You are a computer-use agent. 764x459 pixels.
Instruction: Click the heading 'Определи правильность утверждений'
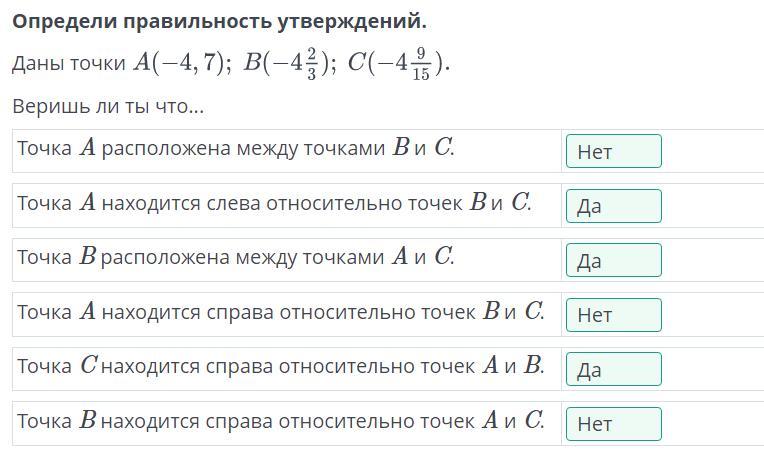[219, 21]
